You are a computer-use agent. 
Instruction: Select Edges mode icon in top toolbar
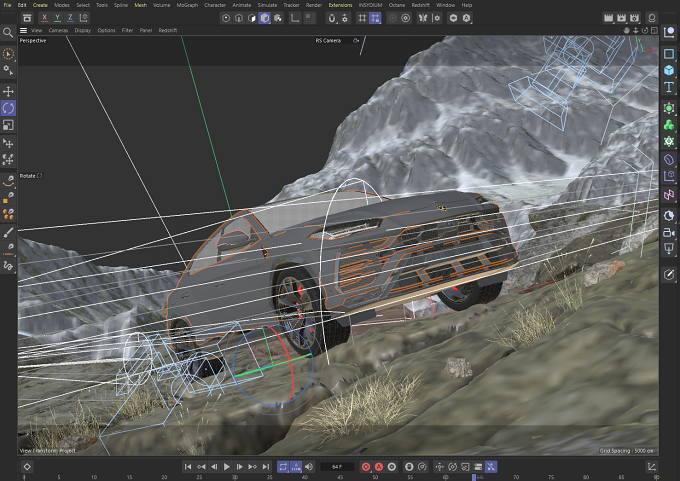point(239,18)
